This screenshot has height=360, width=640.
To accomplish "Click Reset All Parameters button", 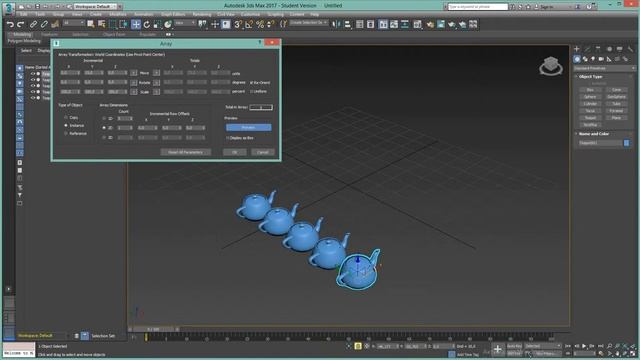I will tap(186, 152).
